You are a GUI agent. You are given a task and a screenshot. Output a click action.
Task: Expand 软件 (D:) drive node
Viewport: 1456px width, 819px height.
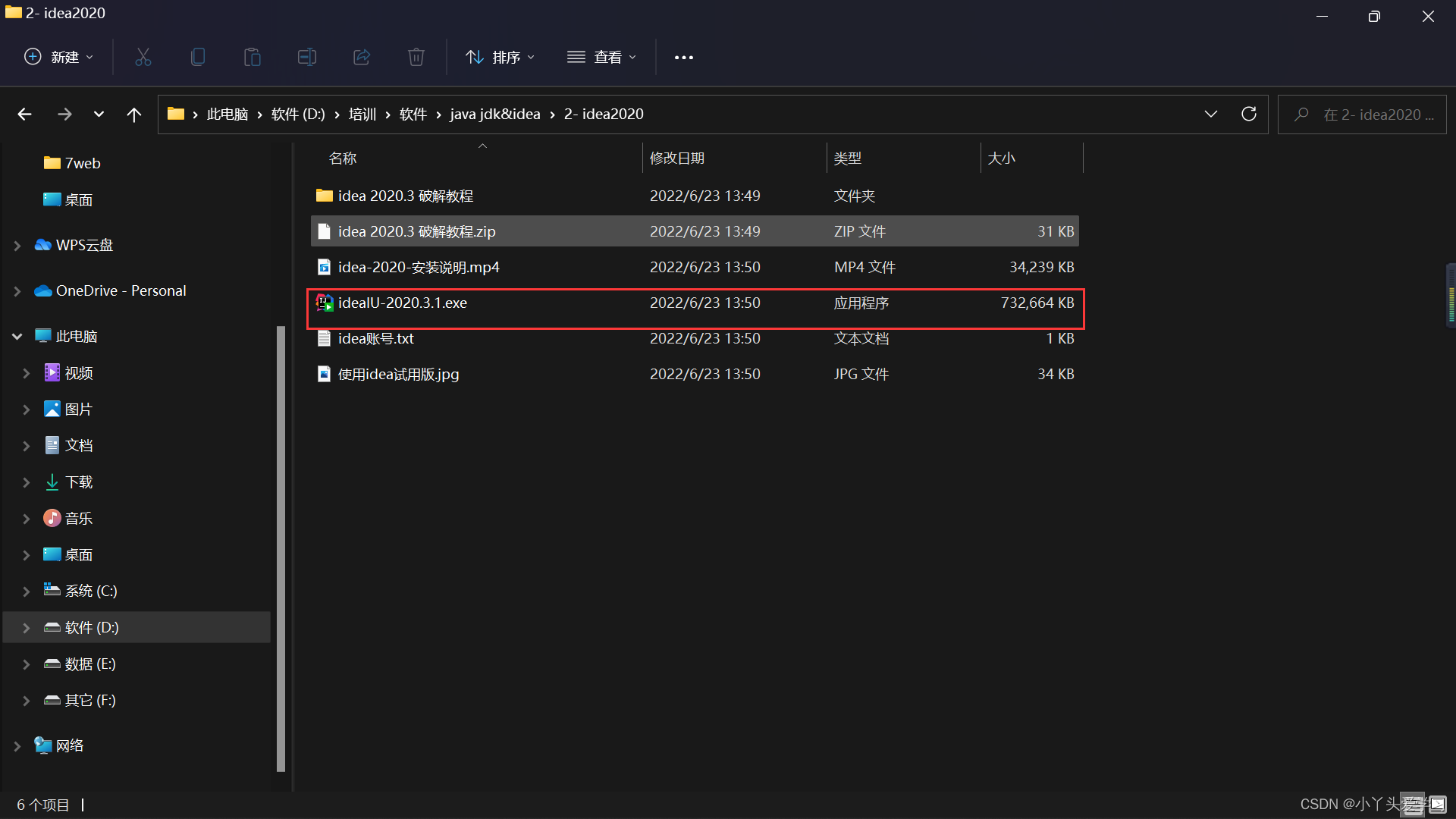coord(27,628)
